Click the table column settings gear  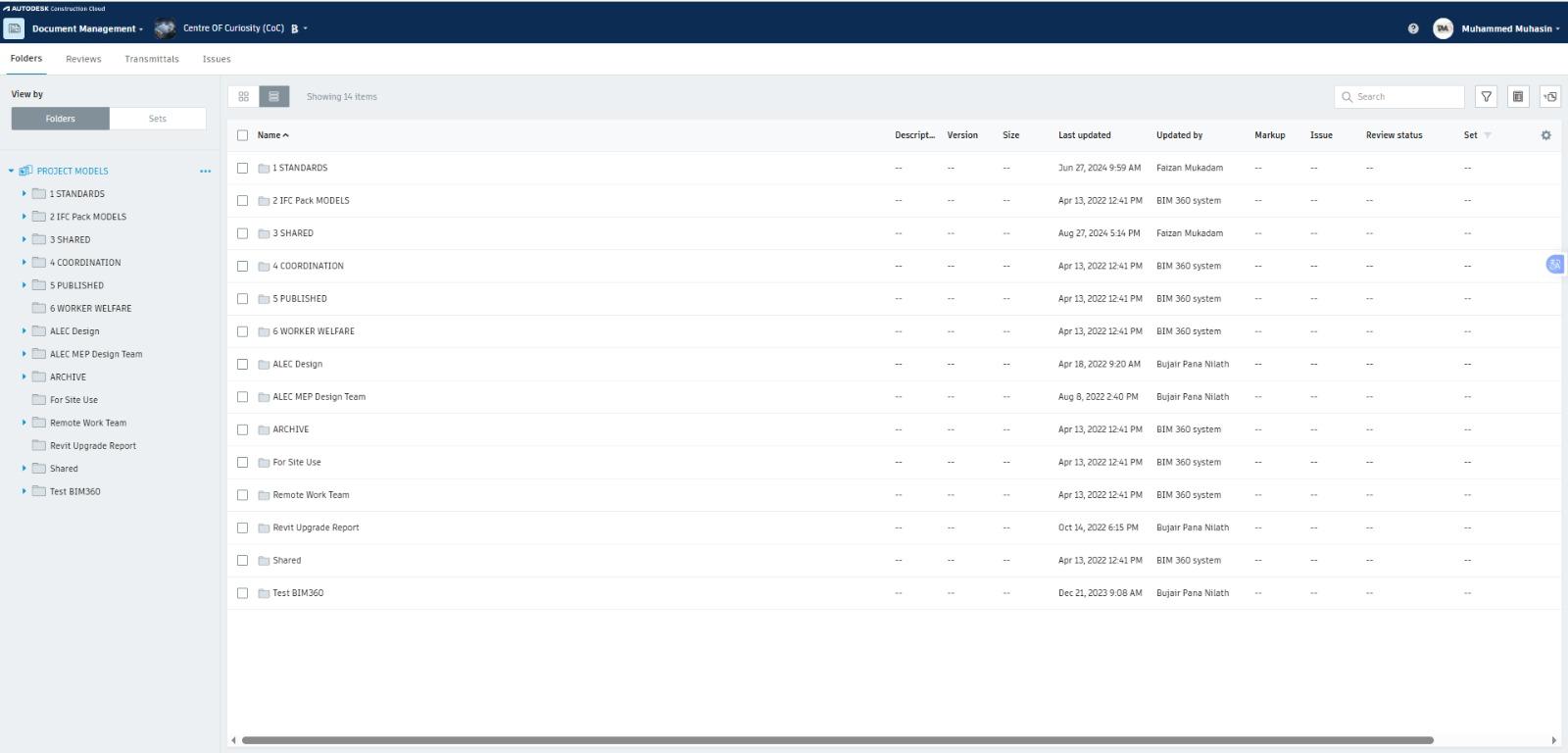click(x=1545, y=135)
